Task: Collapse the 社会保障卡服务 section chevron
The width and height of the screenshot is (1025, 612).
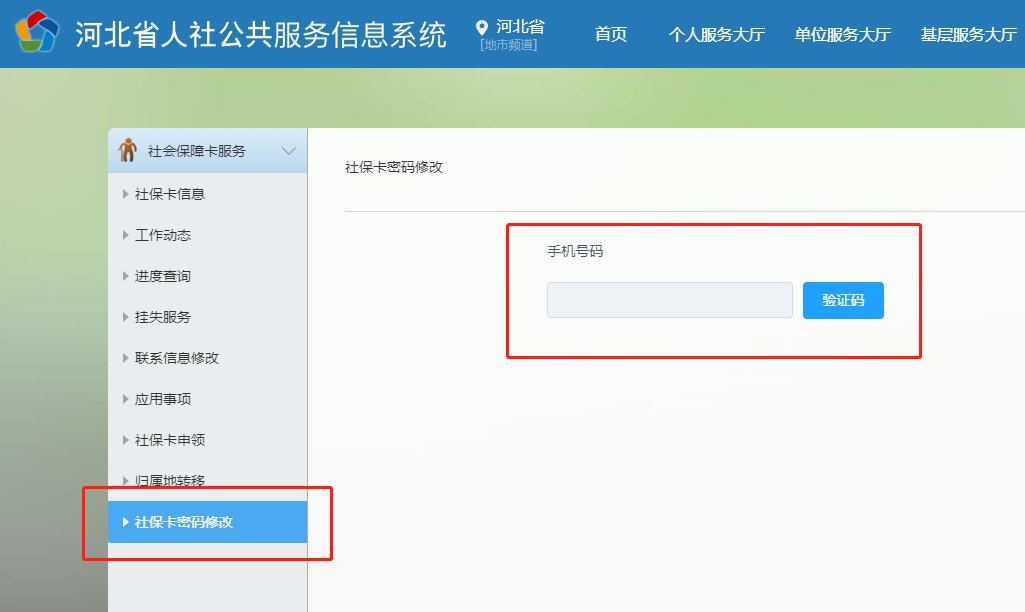Action: pos(289,151)
